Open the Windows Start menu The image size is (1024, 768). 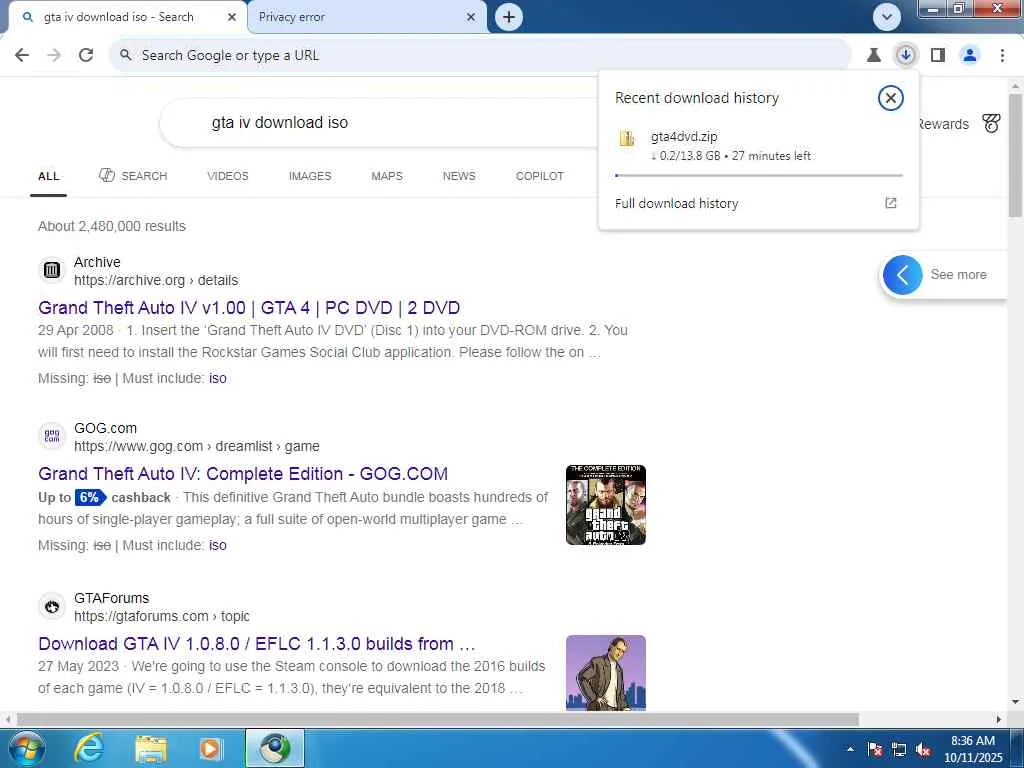pos(26,748)
